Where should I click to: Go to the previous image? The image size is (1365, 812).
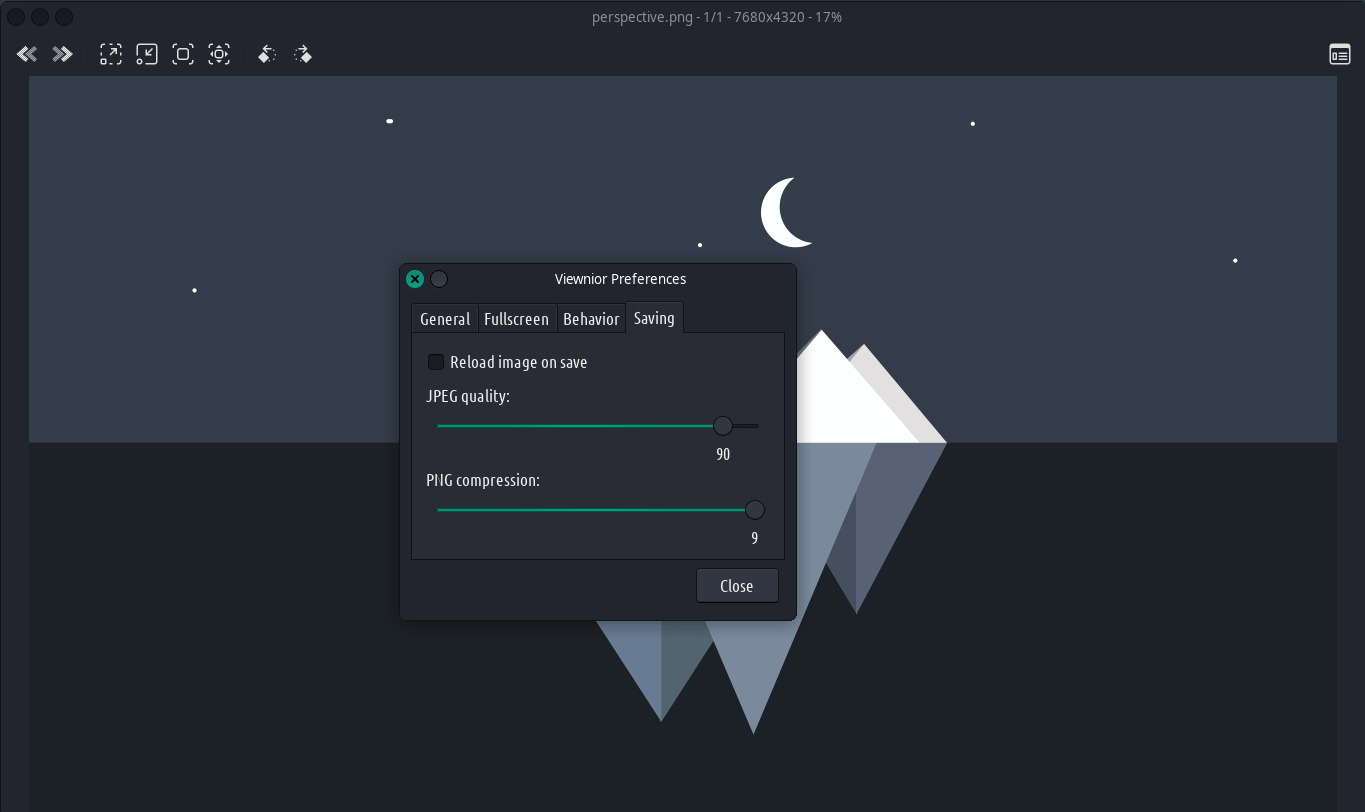tap(27, 54)
